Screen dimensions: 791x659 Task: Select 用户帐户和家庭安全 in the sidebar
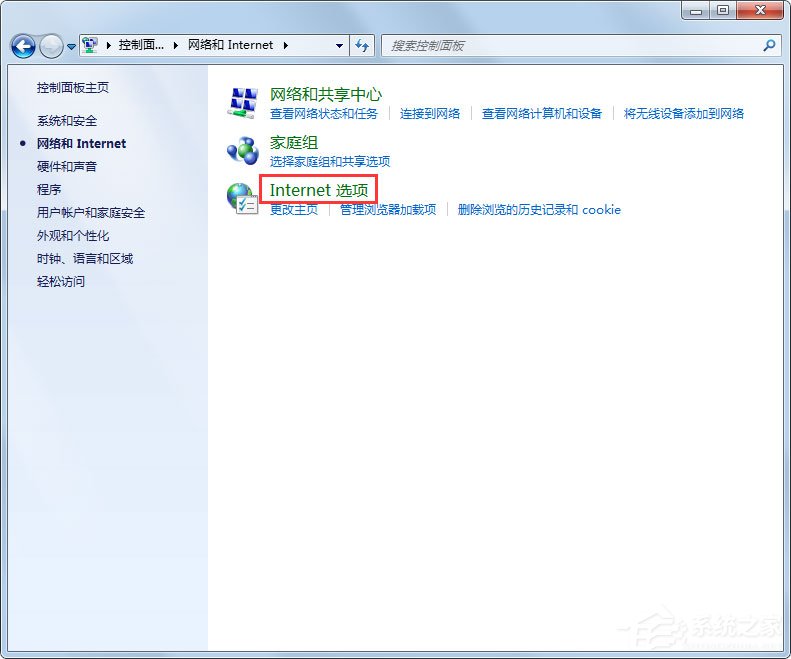point(91,213)
